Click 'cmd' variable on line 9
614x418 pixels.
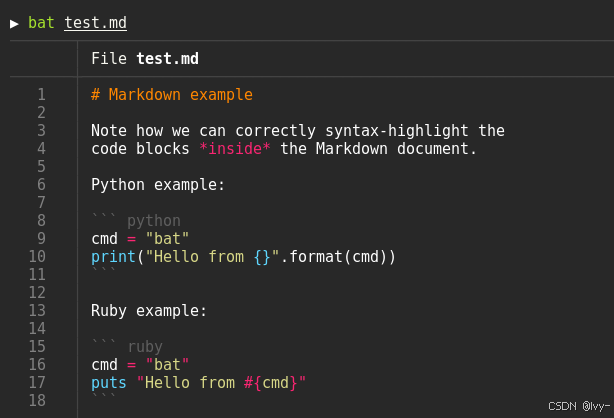pos(105,239)
